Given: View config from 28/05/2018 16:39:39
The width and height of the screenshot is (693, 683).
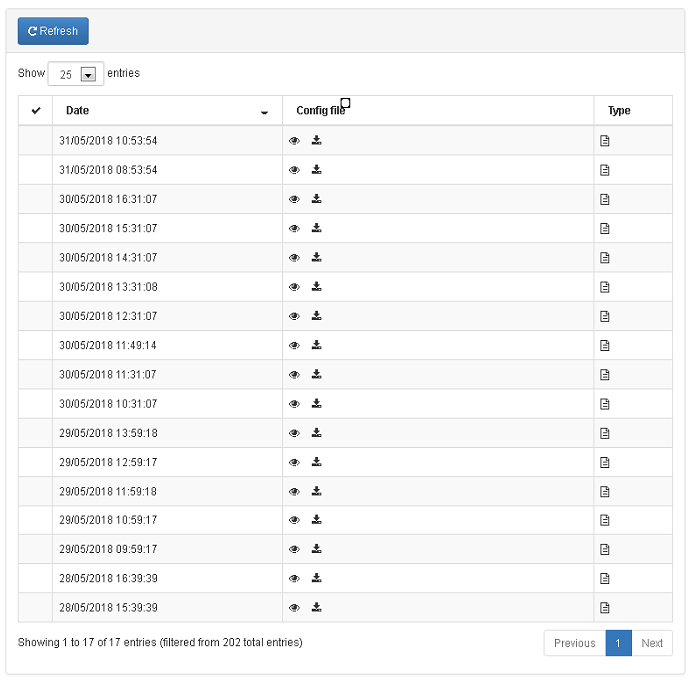Looking at the screenshot, I should coord(294,578).
